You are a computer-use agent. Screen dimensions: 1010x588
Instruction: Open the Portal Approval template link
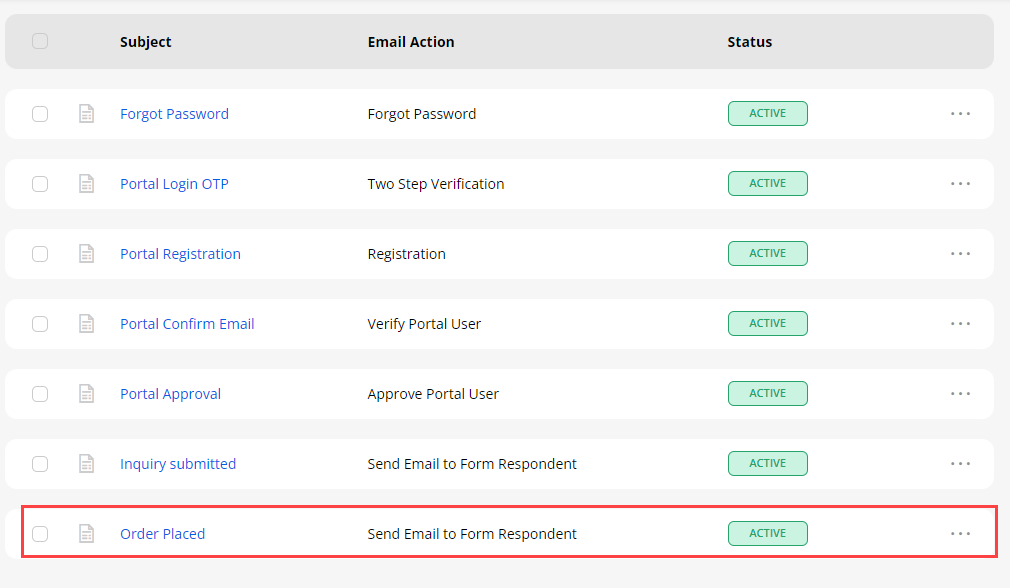click(x=170, y=394)
